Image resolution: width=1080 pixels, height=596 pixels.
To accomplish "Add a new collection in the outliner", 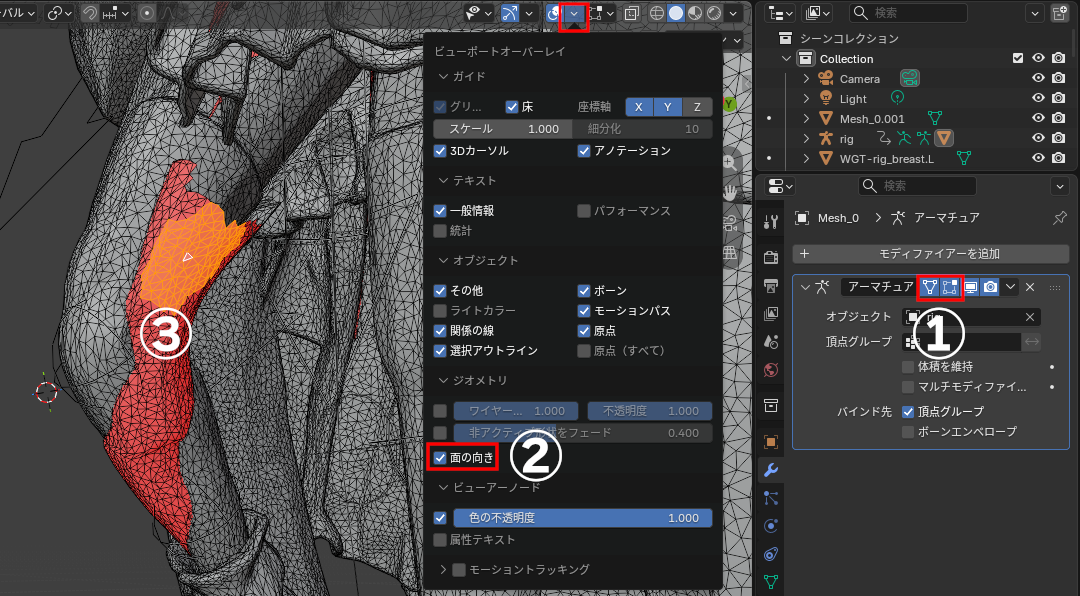I will point(1060,13).
